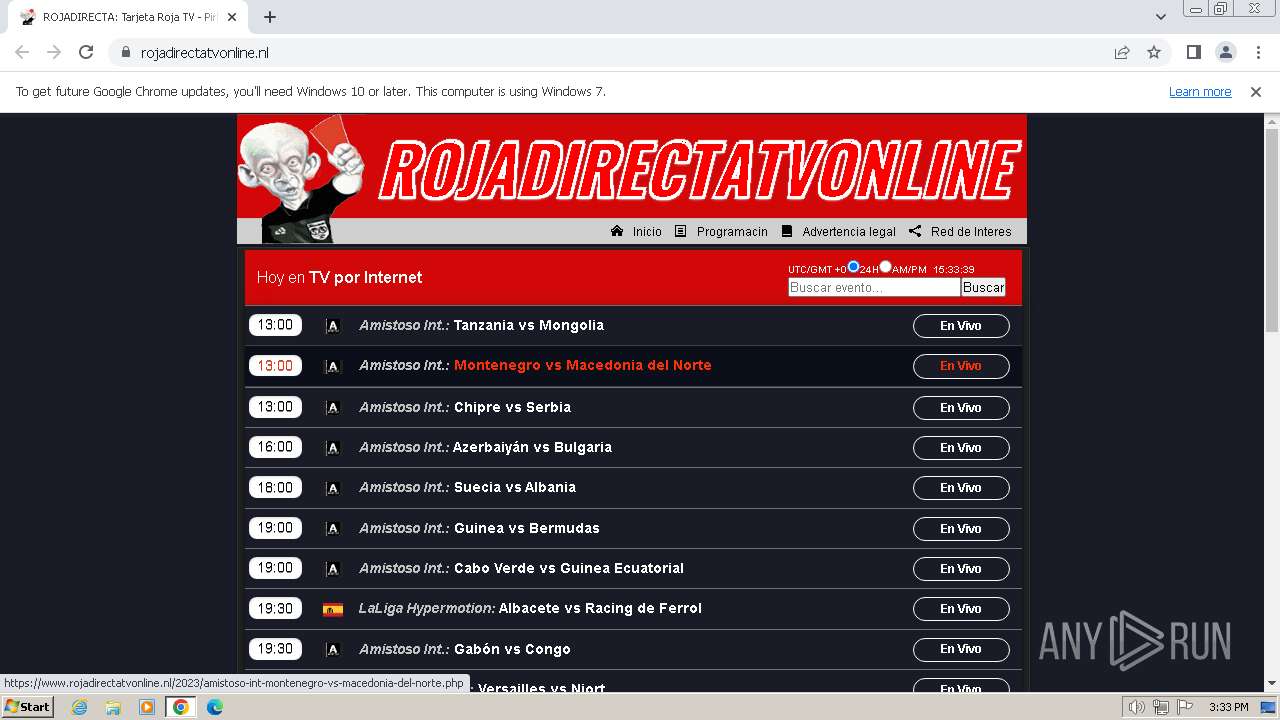Image resolution: width=1280 pixels, height=720 pixels.
Task: Click the Action Center flag tray icon
Action: tap(1185, 707)
